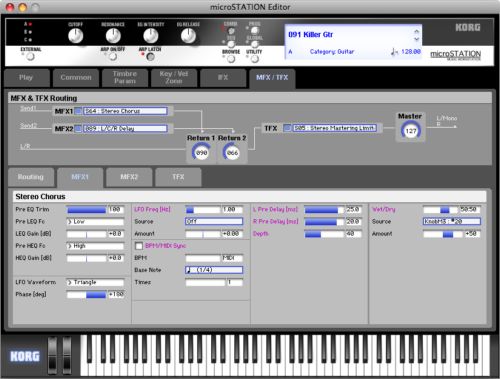
Task: Click the BPM value field
Action: pyautogui.click(x=232, y=258)
